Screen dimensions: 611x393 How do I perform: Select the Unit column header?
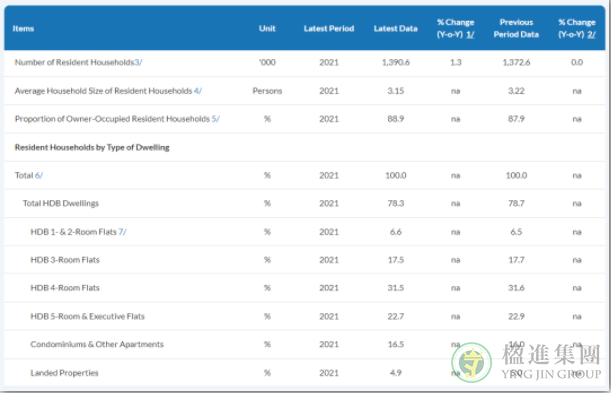(x=267, y=28)
